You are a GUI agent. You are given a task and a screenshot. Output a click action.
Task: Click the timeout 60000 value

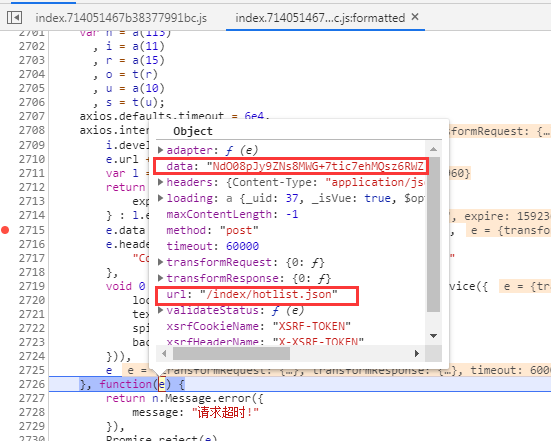point(242,246)
